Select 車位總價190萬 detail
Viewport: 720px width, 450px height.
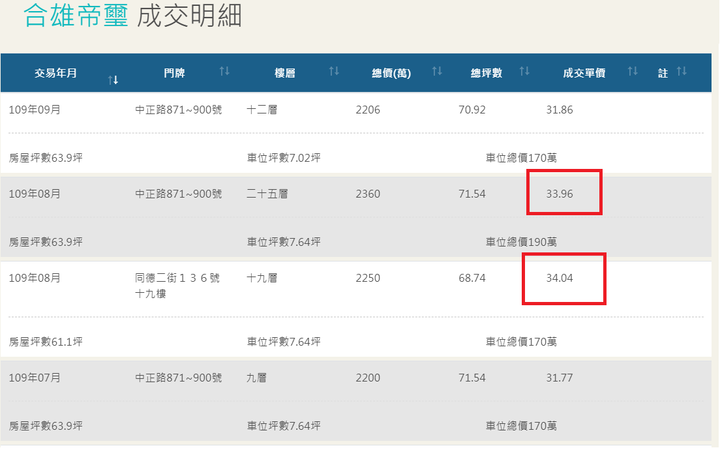coord(521,242)
